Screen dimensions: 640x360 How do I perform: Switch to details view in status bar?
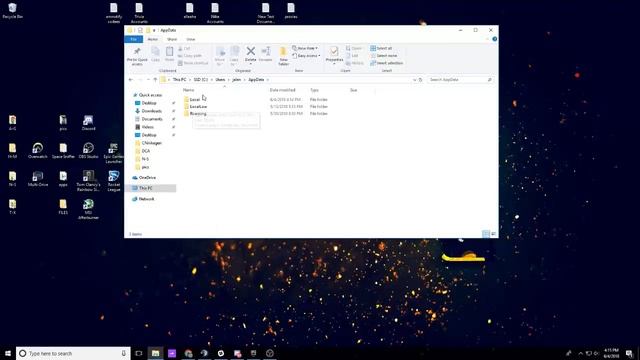[486, 234]
